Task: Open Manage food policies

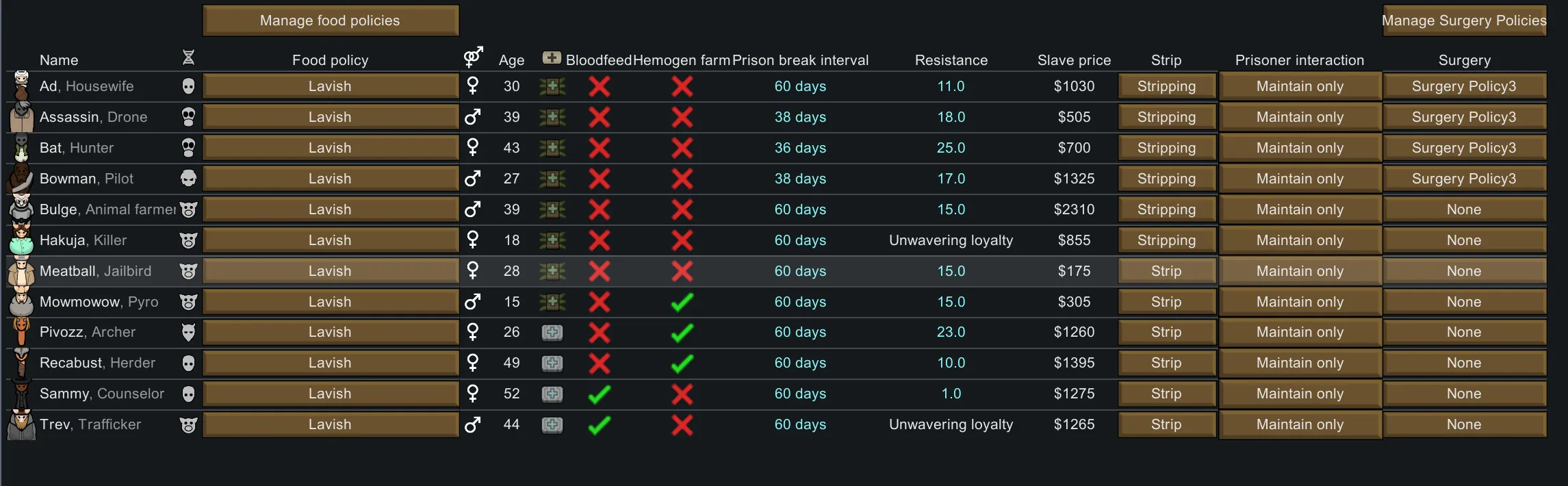Action: [x=330, y=21]
